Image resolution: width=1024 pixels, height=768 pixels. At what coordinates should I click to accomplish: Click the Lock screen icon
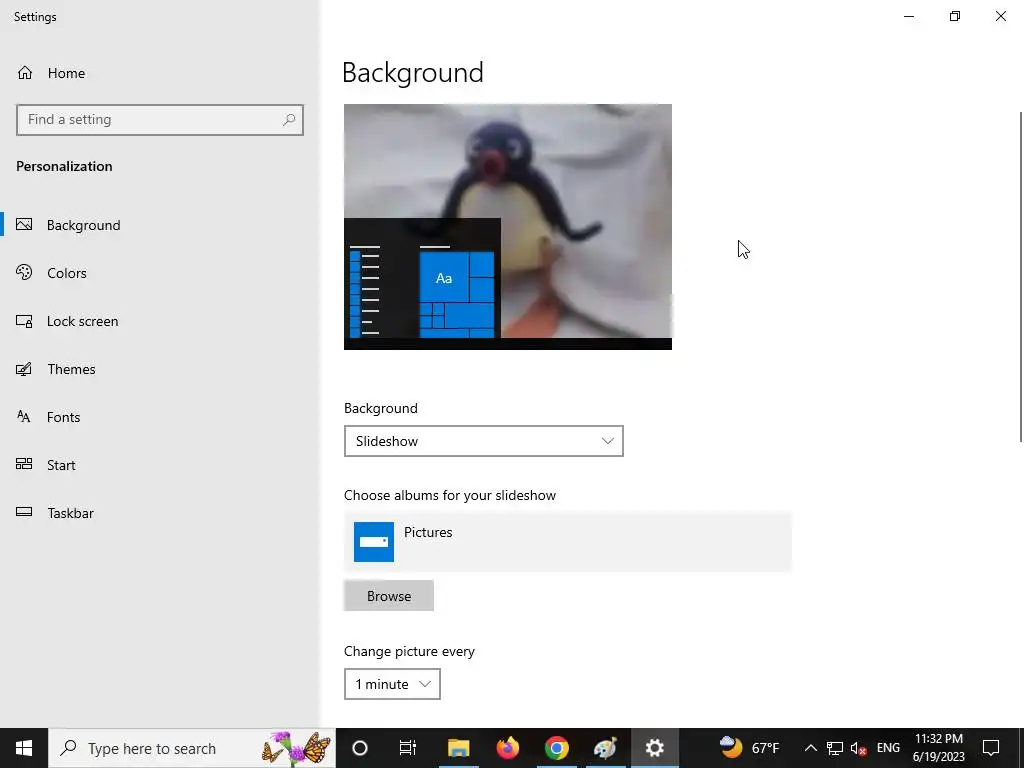tap(24, 321)
